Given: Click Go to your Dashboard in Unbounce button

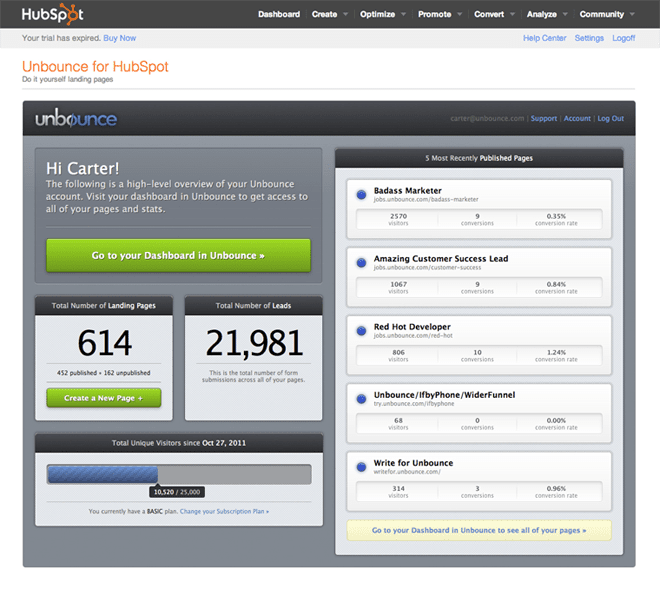Looking at the screenshot, I should [178, 256].
